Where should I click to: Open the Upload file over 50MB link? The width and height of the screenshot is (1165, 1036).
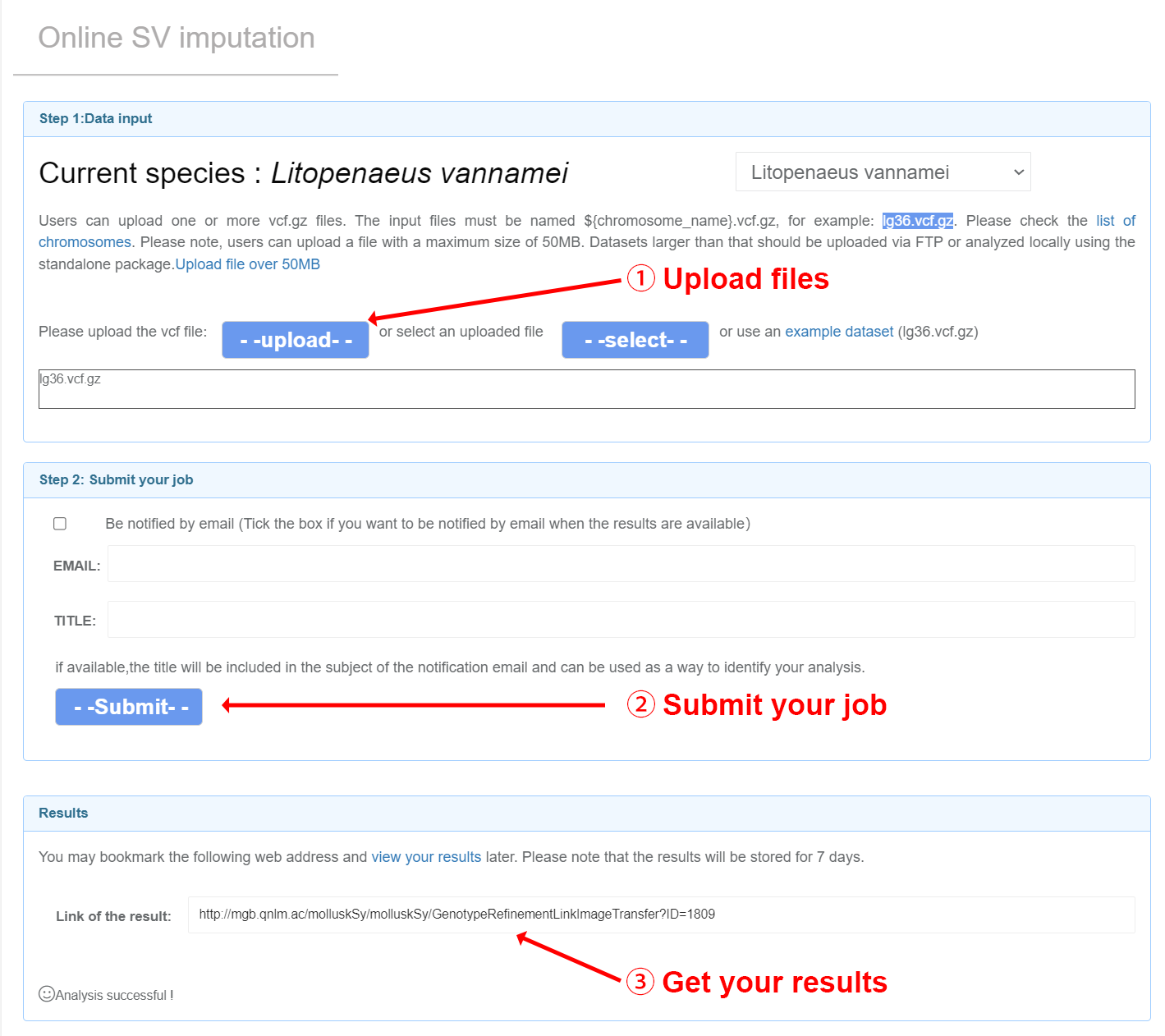click(x=248, y=264)
